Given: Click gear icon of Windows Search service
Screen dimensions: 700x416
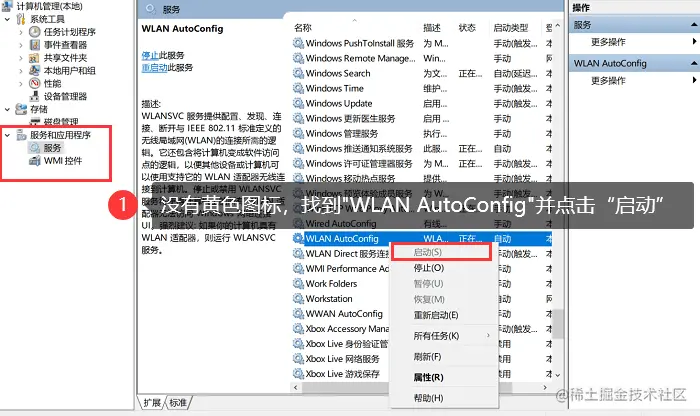Looking at the screenshot, I should pos(298,73).
